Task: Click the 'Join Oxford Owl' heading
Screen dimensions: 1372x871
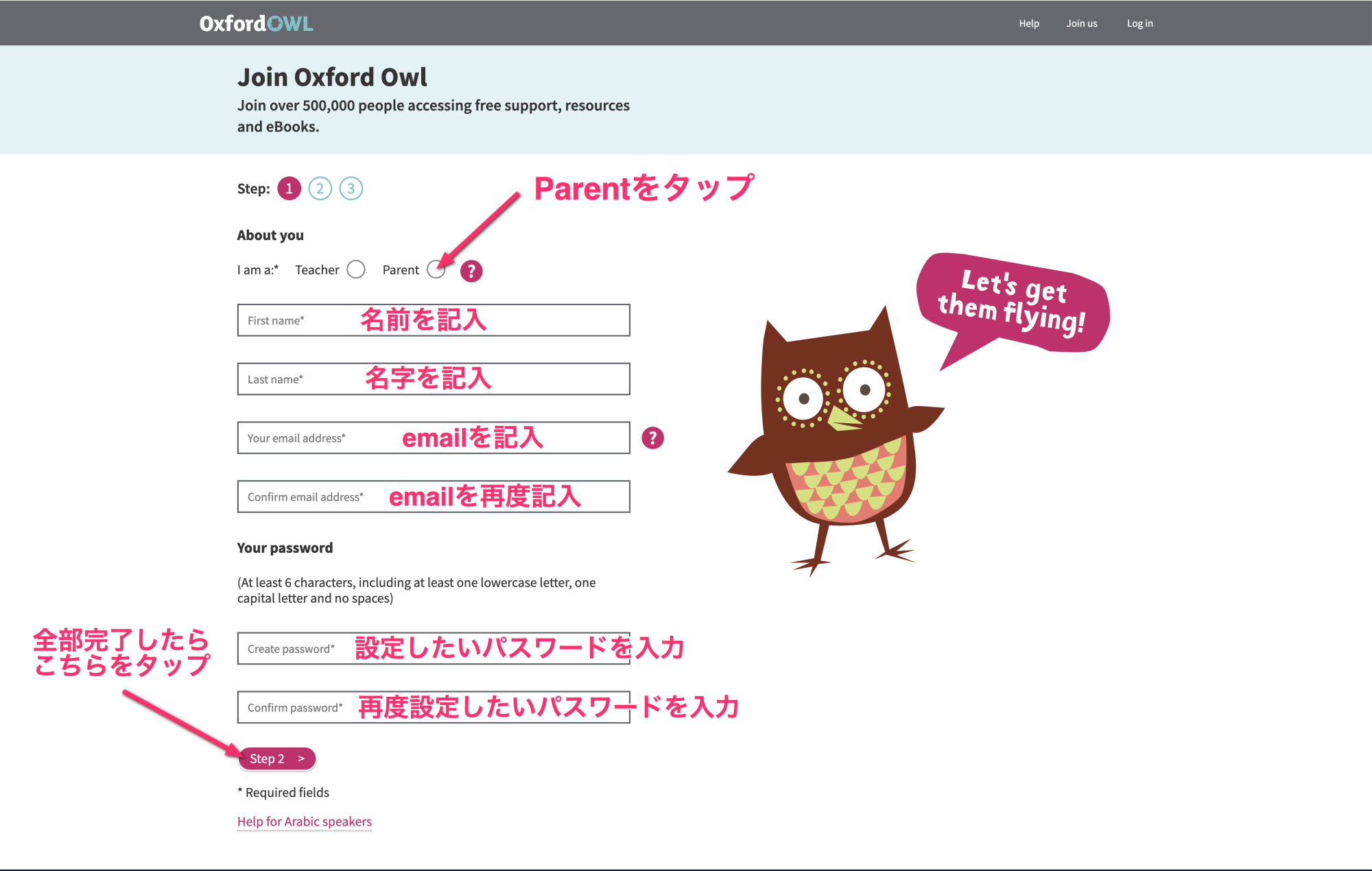Action: coord(332,77)
